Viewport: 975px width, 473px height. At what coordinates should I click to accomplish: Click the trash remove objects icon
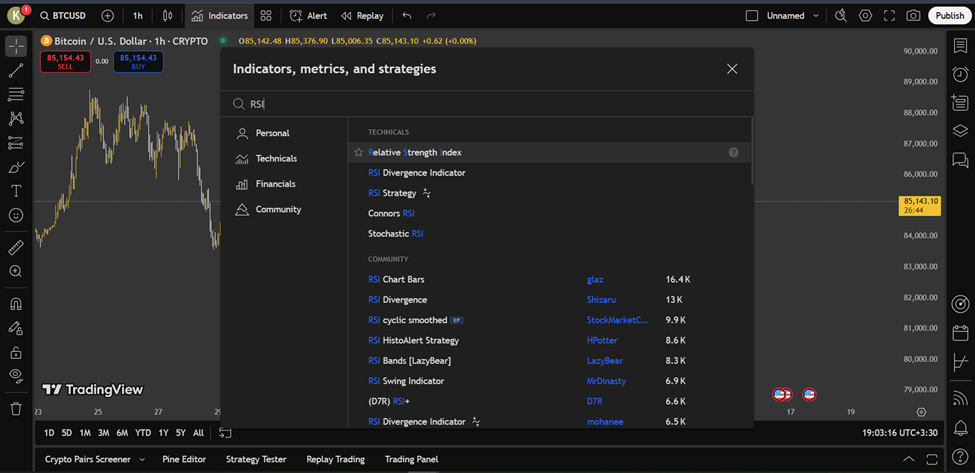coord(16,408)
